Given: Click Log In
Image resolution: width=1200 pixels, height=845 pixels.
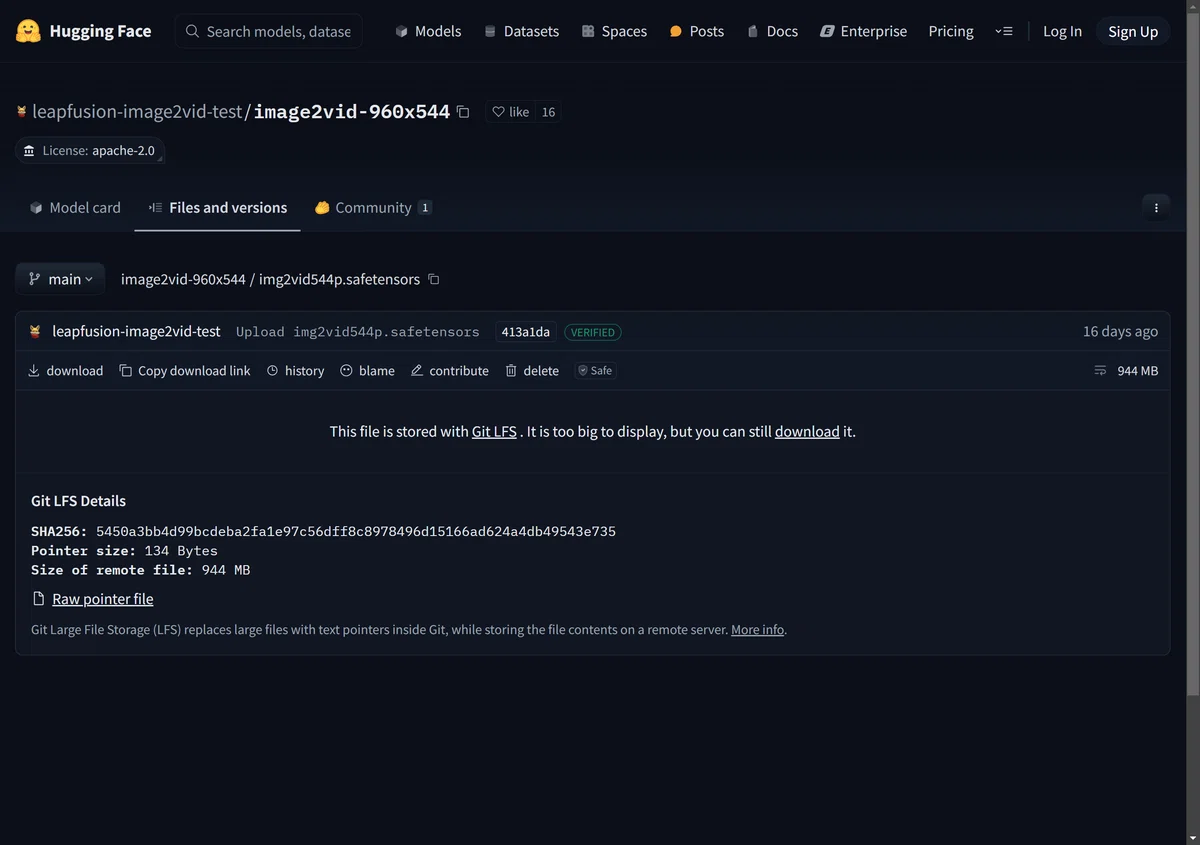Looking at the screenshot, I should [1062, 31].
